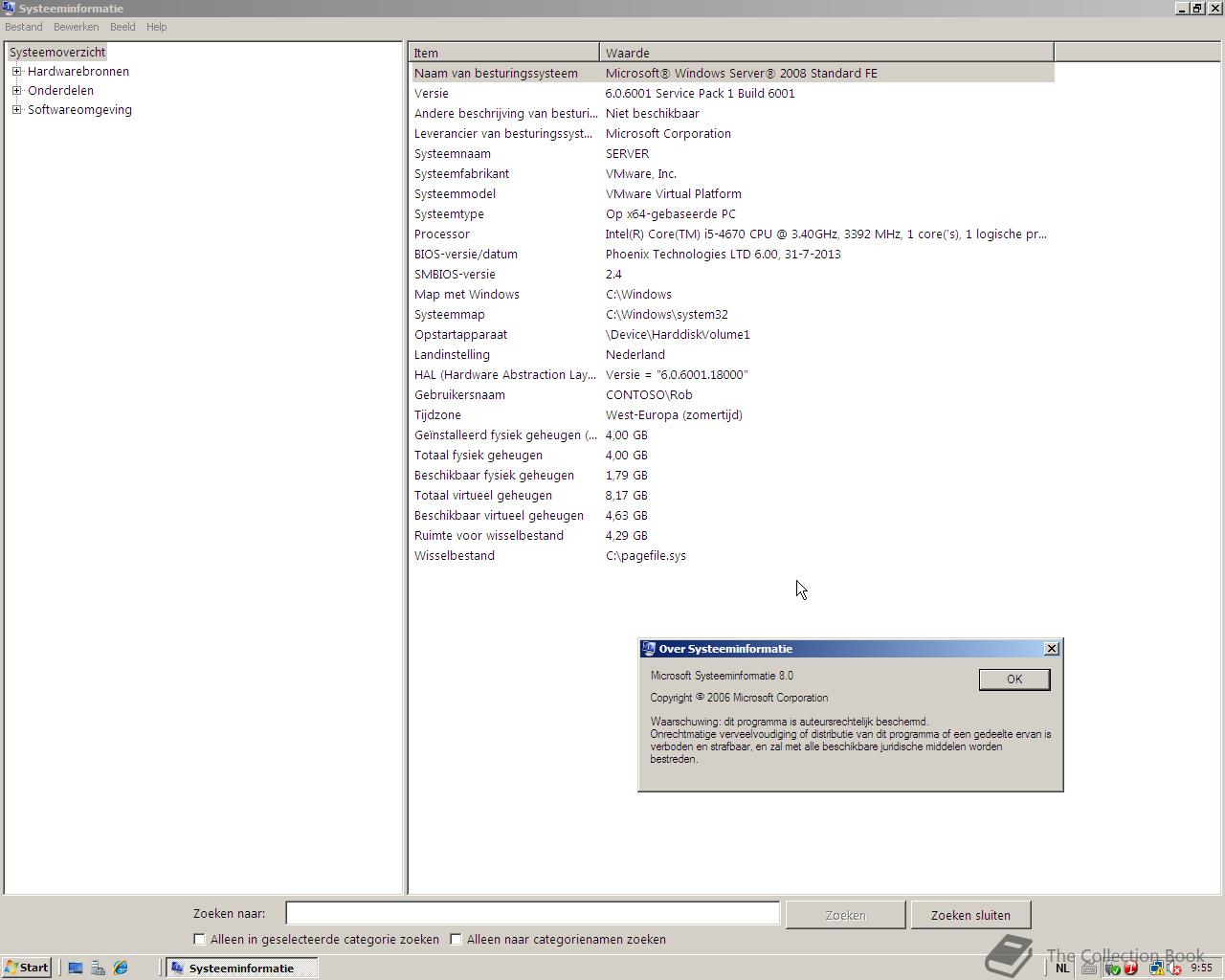Select the Systeemnaam row
Image resolution: width=1225 pixels, height=980 pixels.
[x=732, y=153]
